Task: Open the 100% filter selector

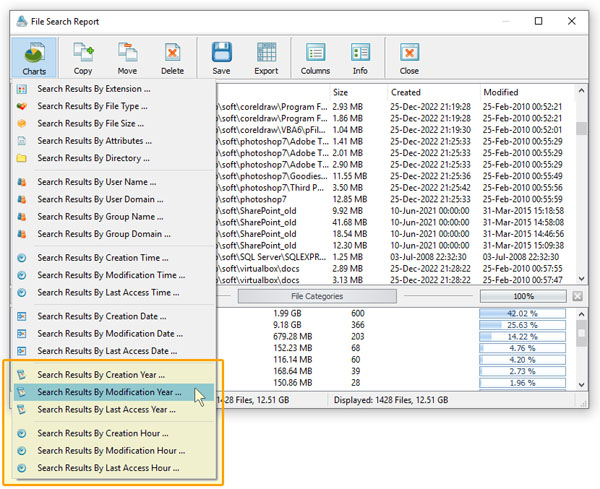Action: coord(523,296)
